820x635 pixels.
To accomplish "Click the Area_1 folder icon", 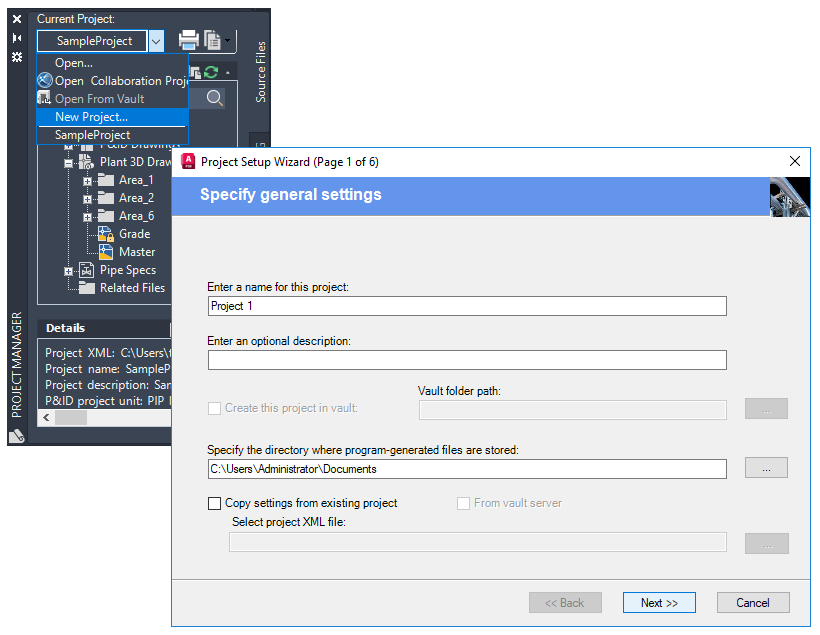I will click(106, 180).
